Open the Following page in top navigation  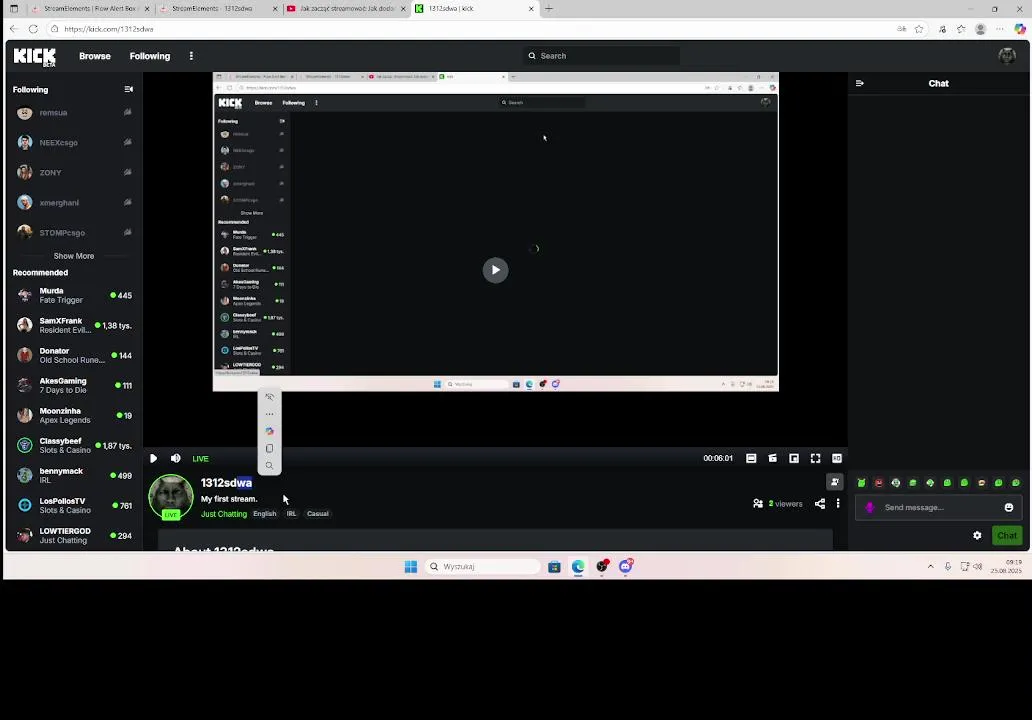(150, 56)
